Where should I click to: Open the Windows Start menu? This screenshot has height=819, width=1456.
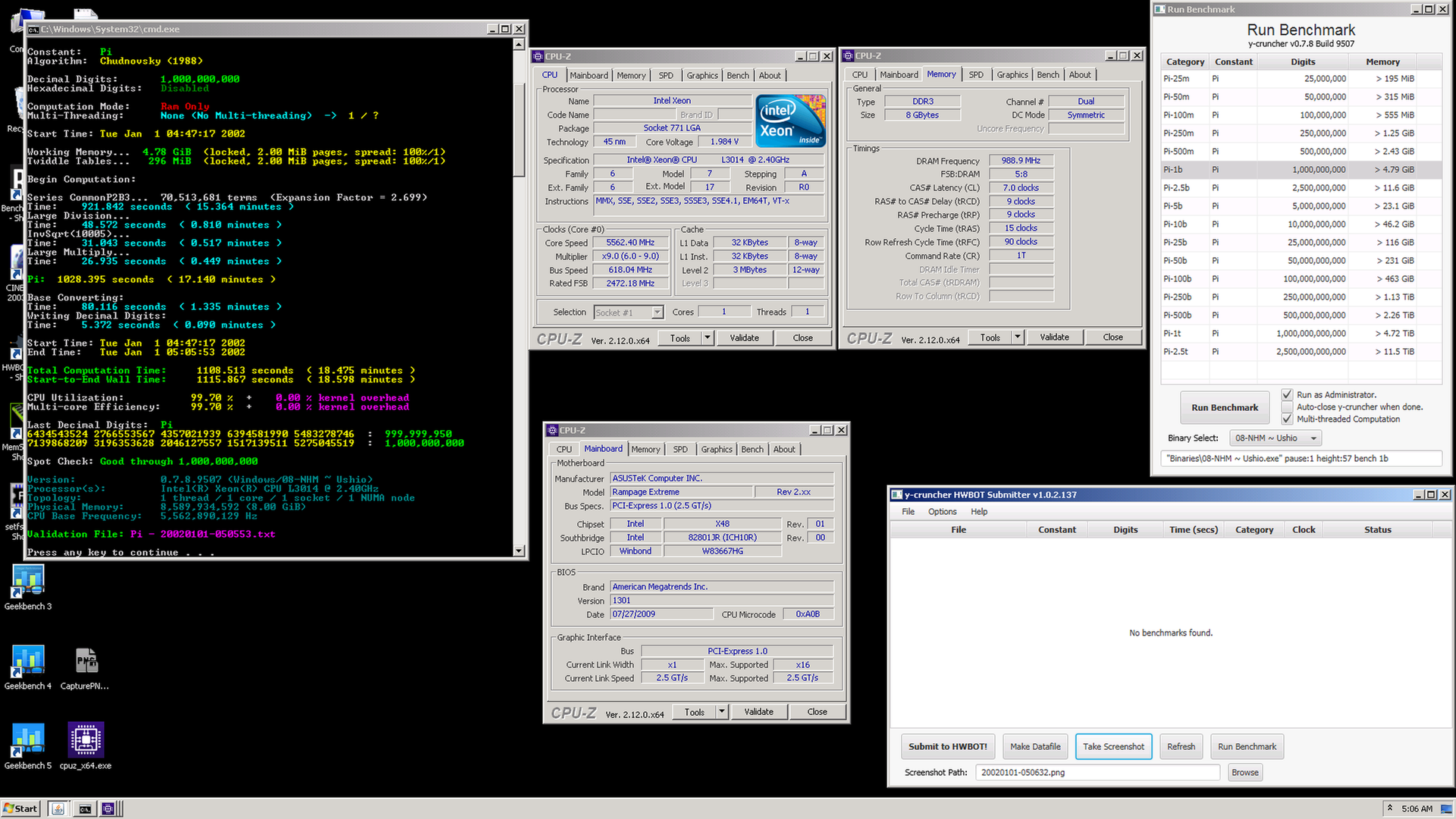tap(21, 809)
